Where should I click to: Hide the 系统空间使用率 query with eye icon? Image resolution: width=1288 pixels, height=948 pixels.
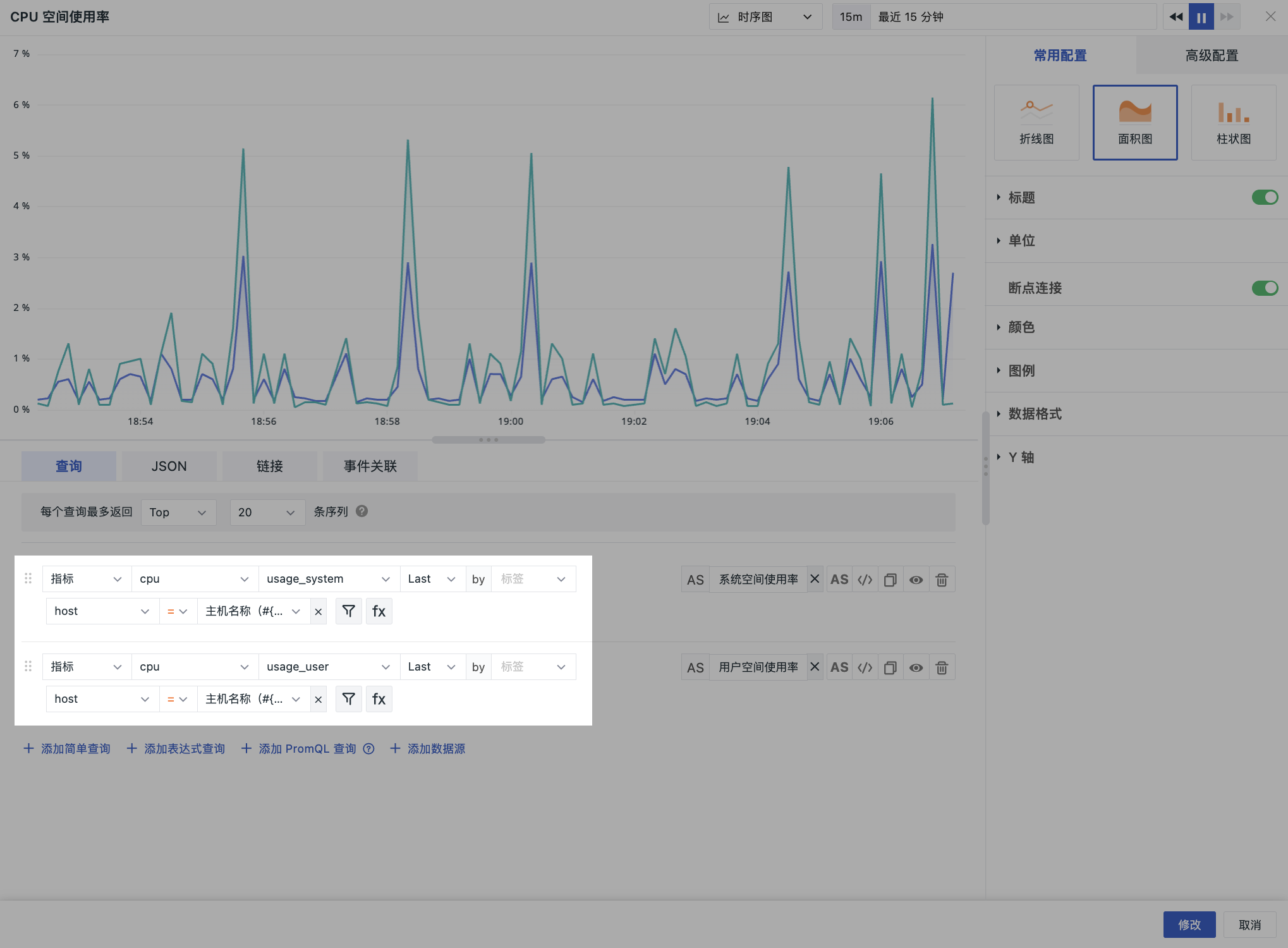click(916, 580)
